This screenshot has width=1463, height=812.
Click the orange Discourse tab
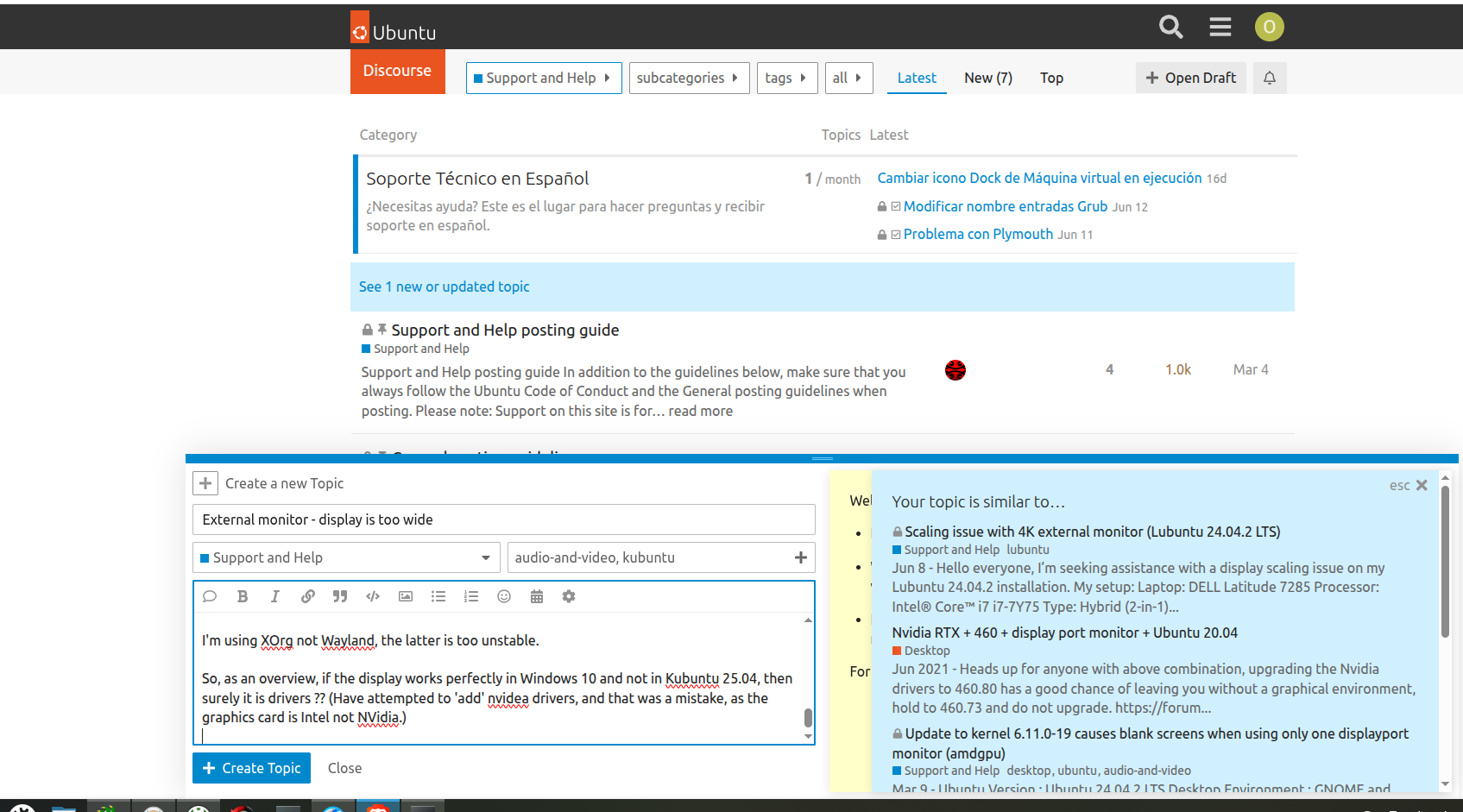(397, 71)
